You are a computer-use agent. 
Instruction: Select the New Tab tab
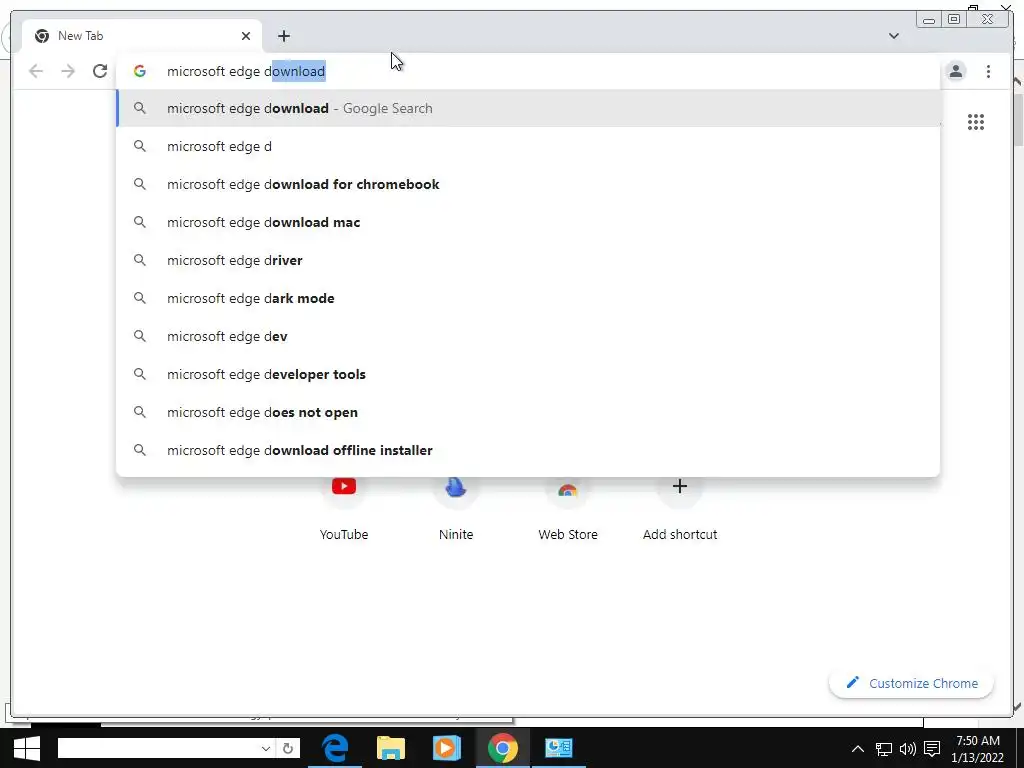coord(142,36)
